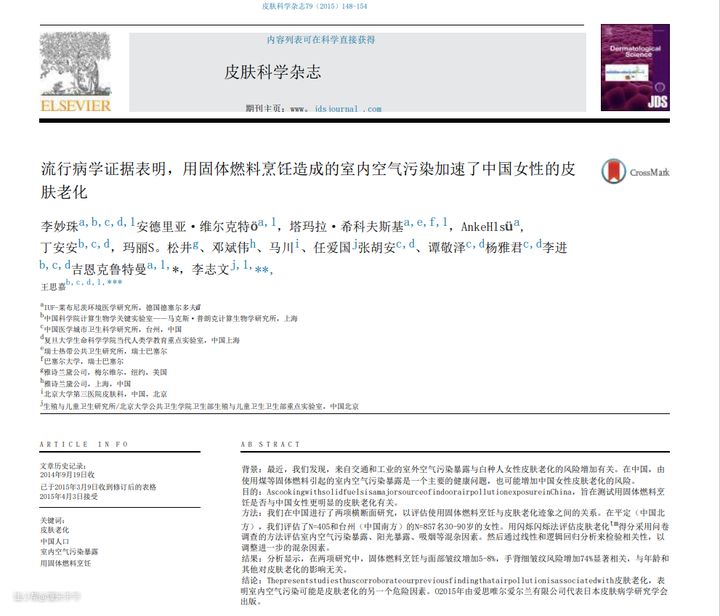
Task: Click the journal title 皮肤科学杂志
Action: pyautogui.click(x=272, y=72)
